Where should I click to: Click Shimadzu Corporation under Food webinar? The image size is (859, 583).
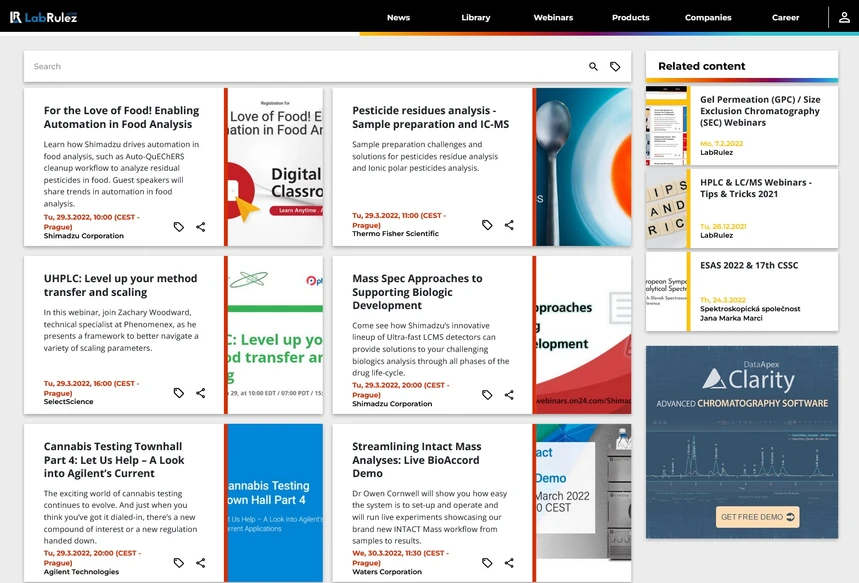84,236
